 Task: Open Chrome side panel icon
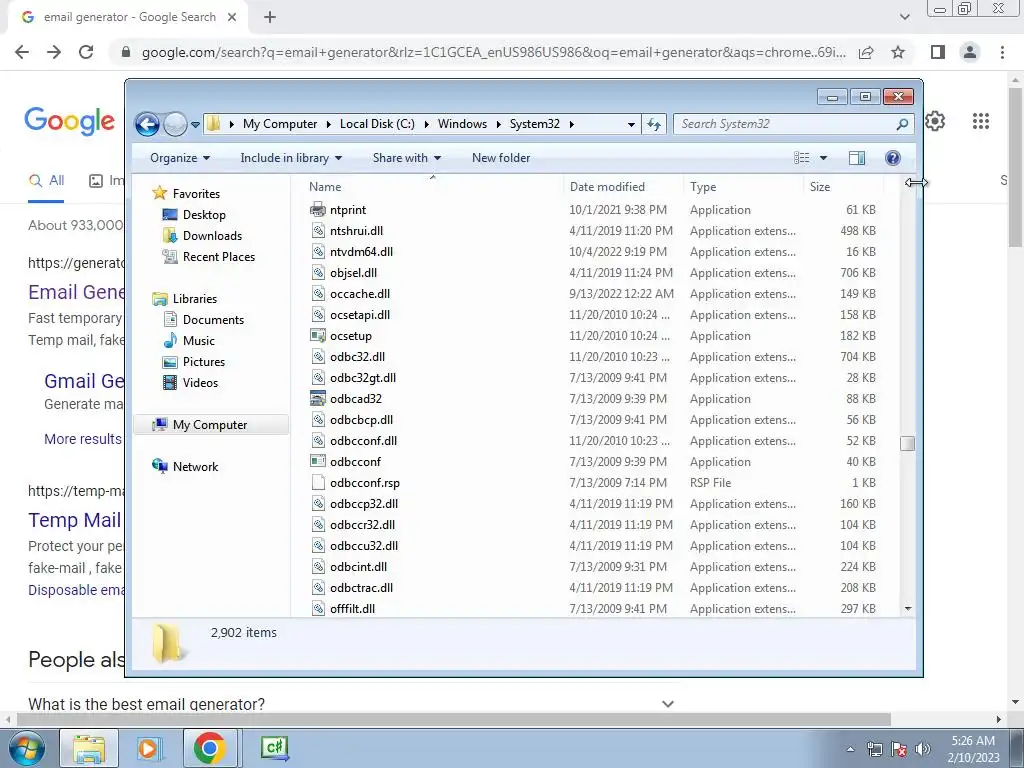point(938,52)
